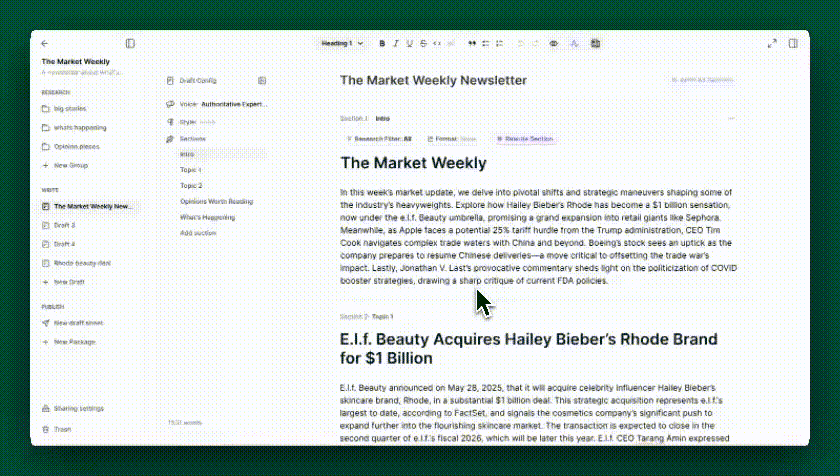Toggle italic formatting
The width and height of the screenshot is (840, 476).
[396, 43]
